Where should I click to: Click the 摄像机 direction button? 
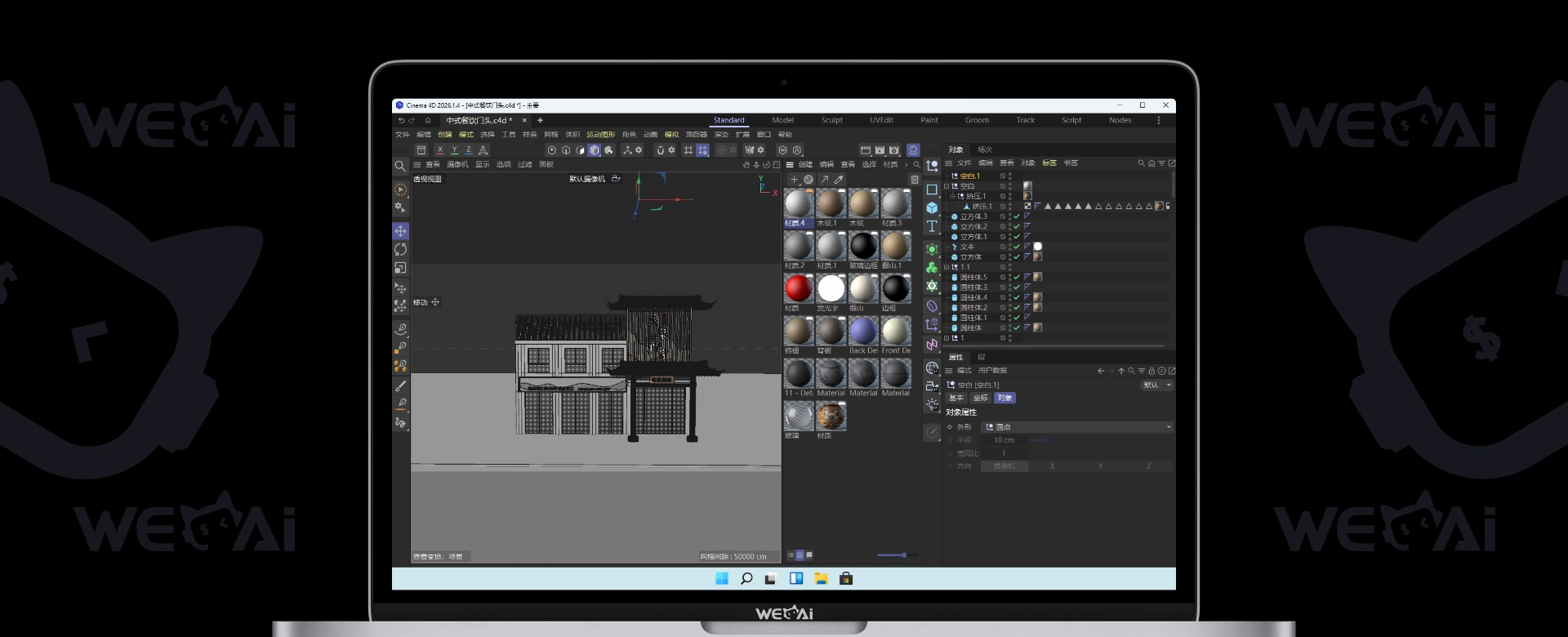1004,466
